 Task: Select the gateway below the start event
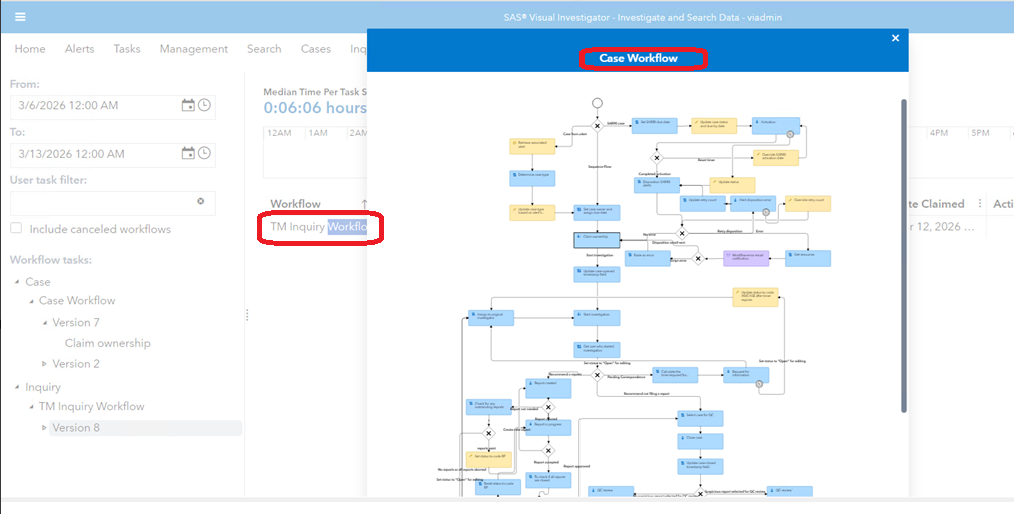(x=596, y=126)
